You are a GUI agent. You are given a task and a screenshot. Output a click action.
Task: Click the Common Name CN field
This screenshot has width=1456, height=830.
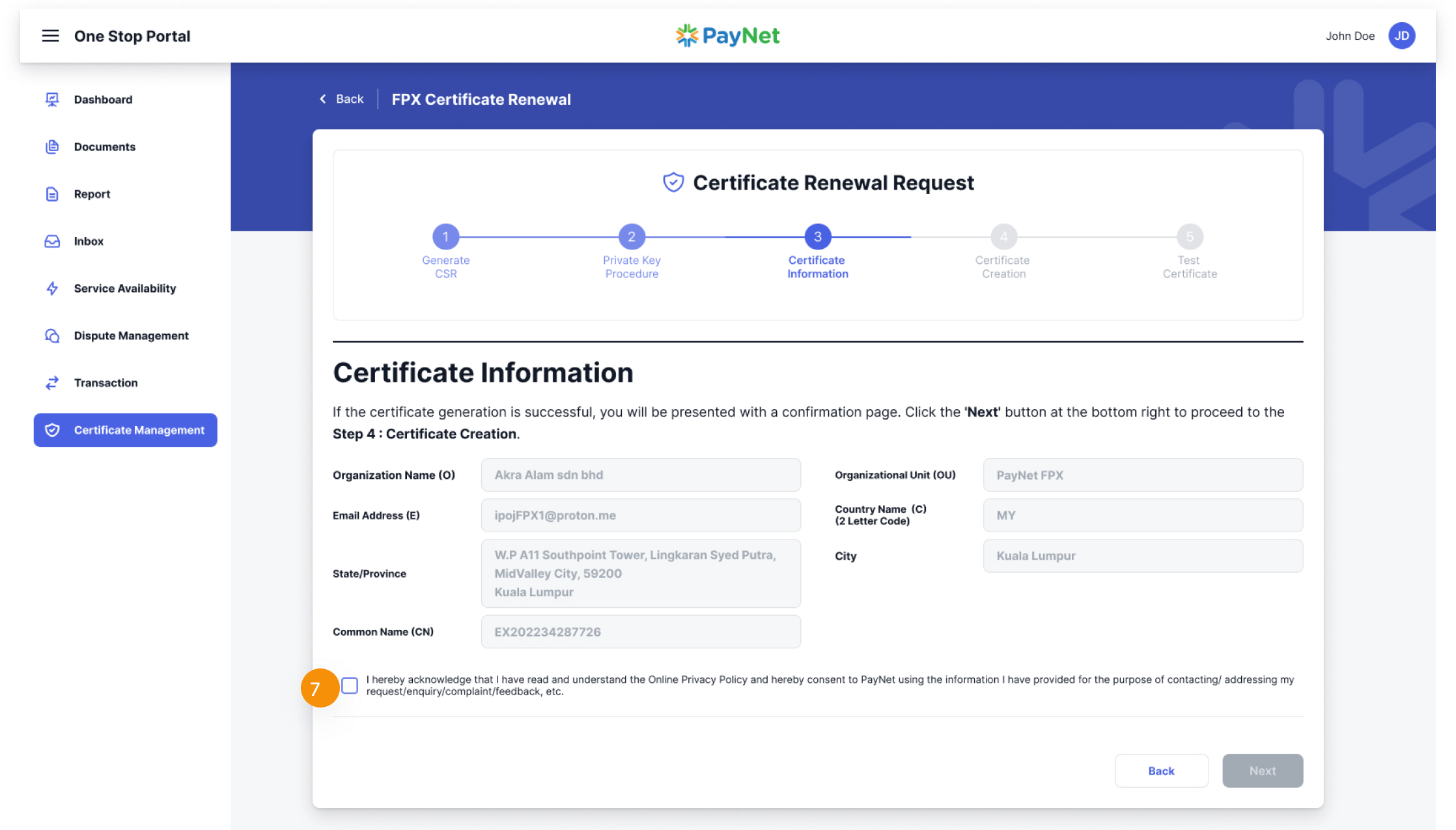click(640, 631)
